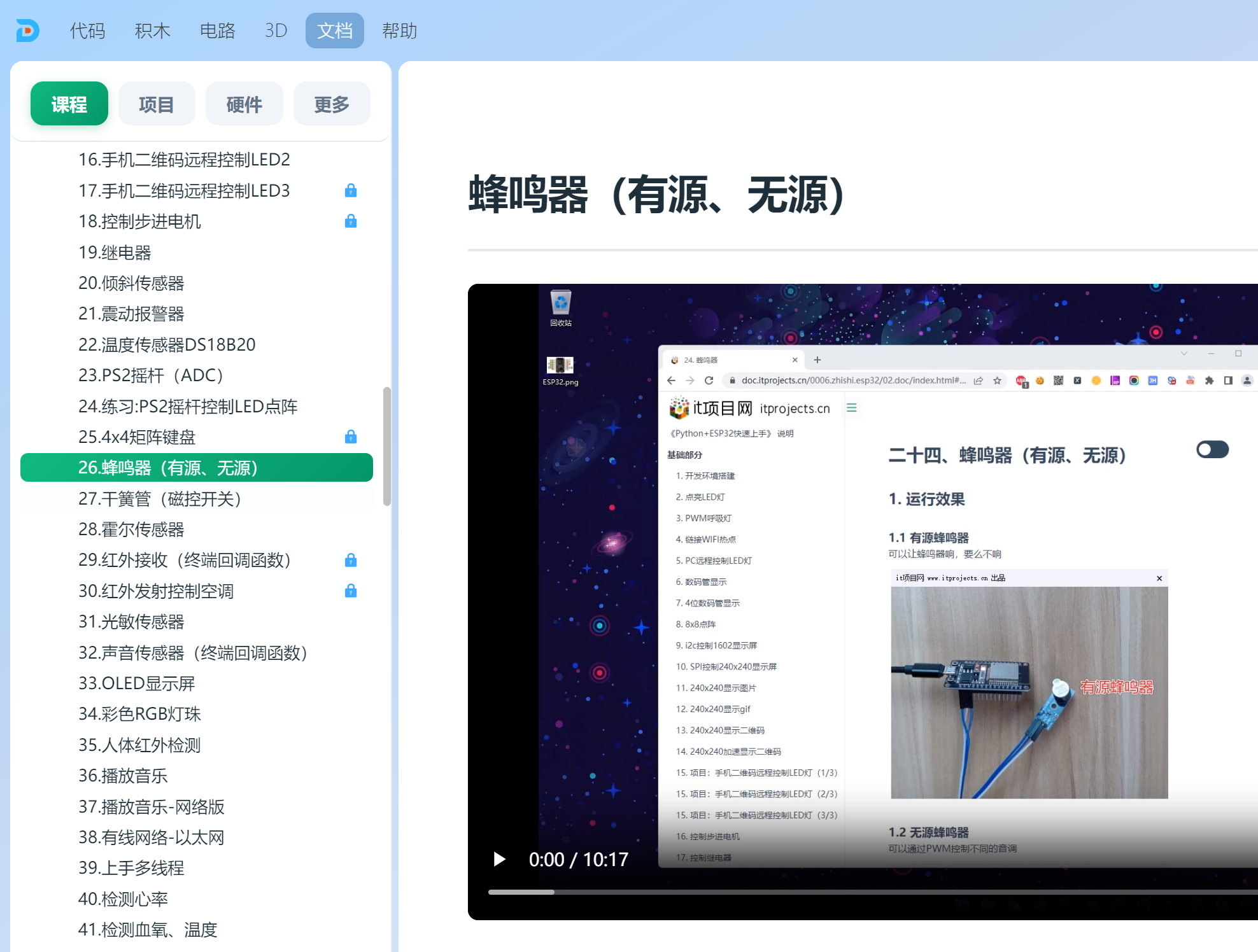Open lesson 31.光敏传感器
Viewport: 1258px width, 952px height.
(197, 621)
